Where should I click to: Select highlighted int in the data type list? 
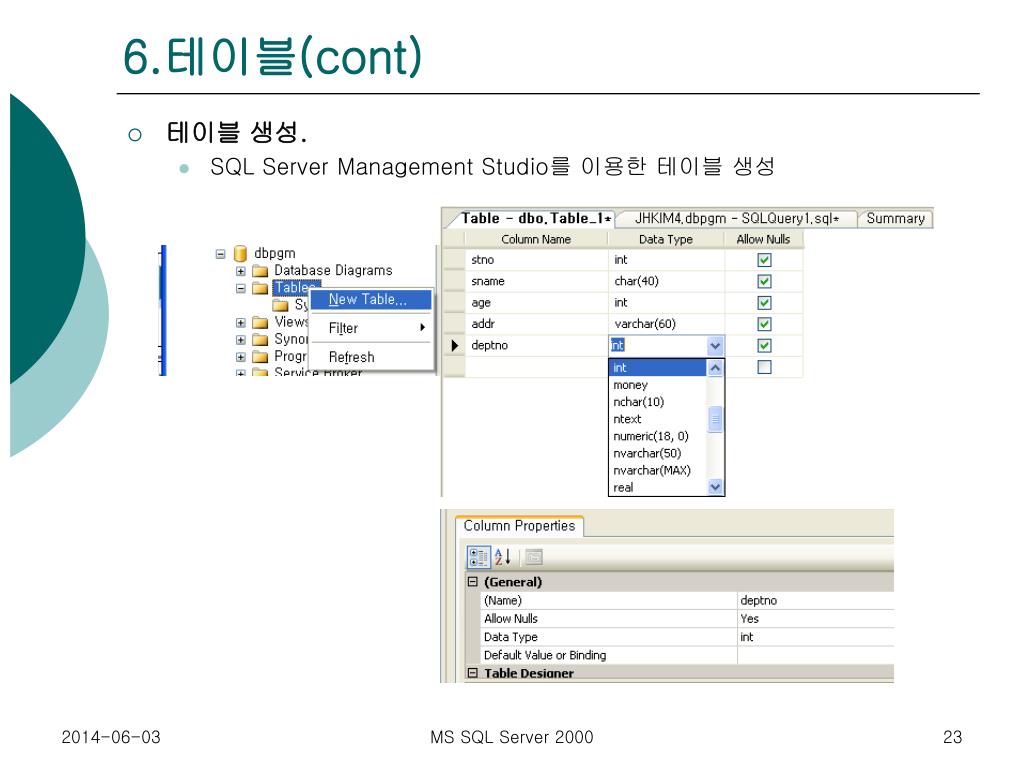point(658,368)
